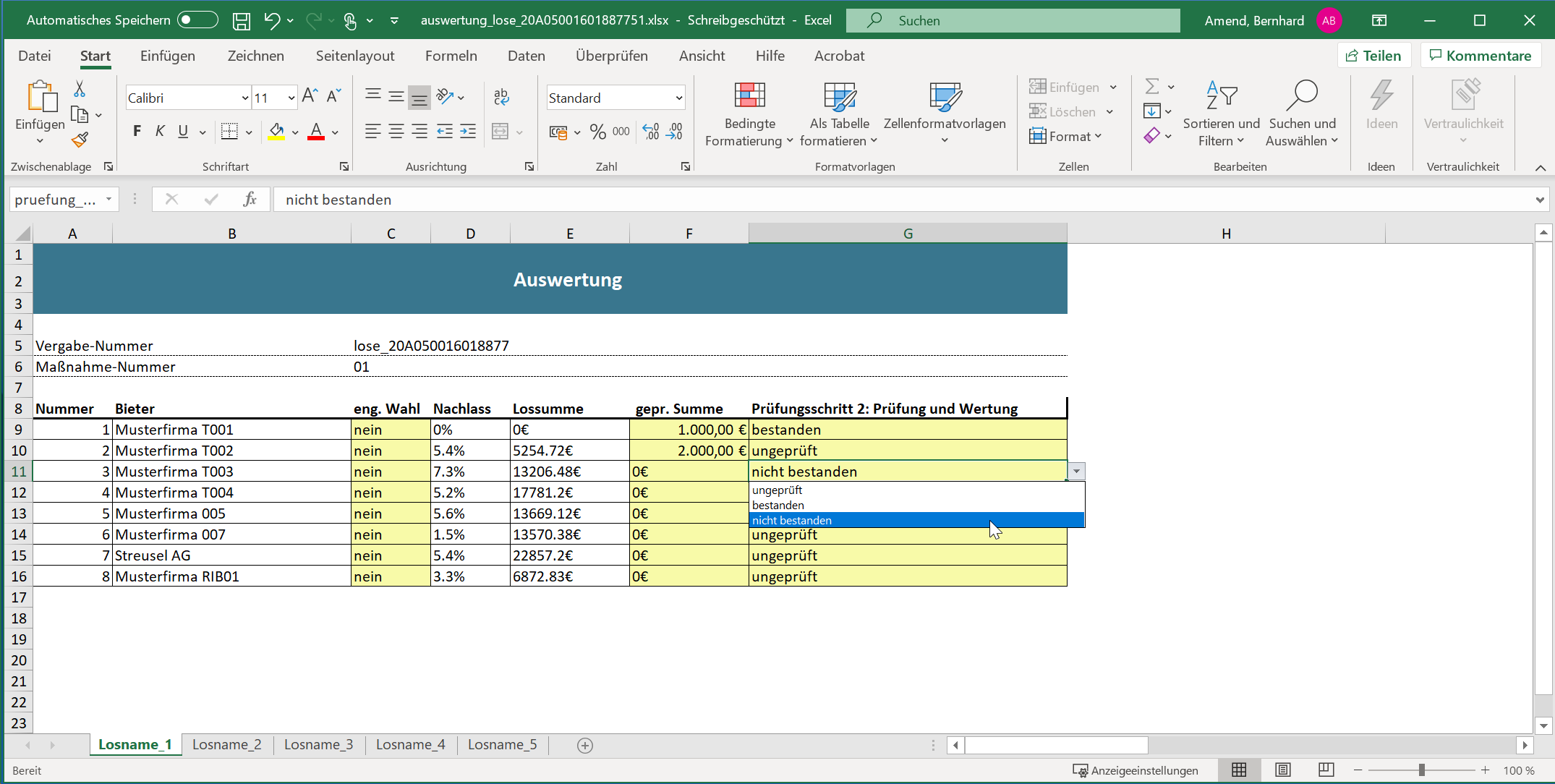Screen dimensions: 1555x784
Task: Click the Ideen lightning icon
Action: (1381, 96)
